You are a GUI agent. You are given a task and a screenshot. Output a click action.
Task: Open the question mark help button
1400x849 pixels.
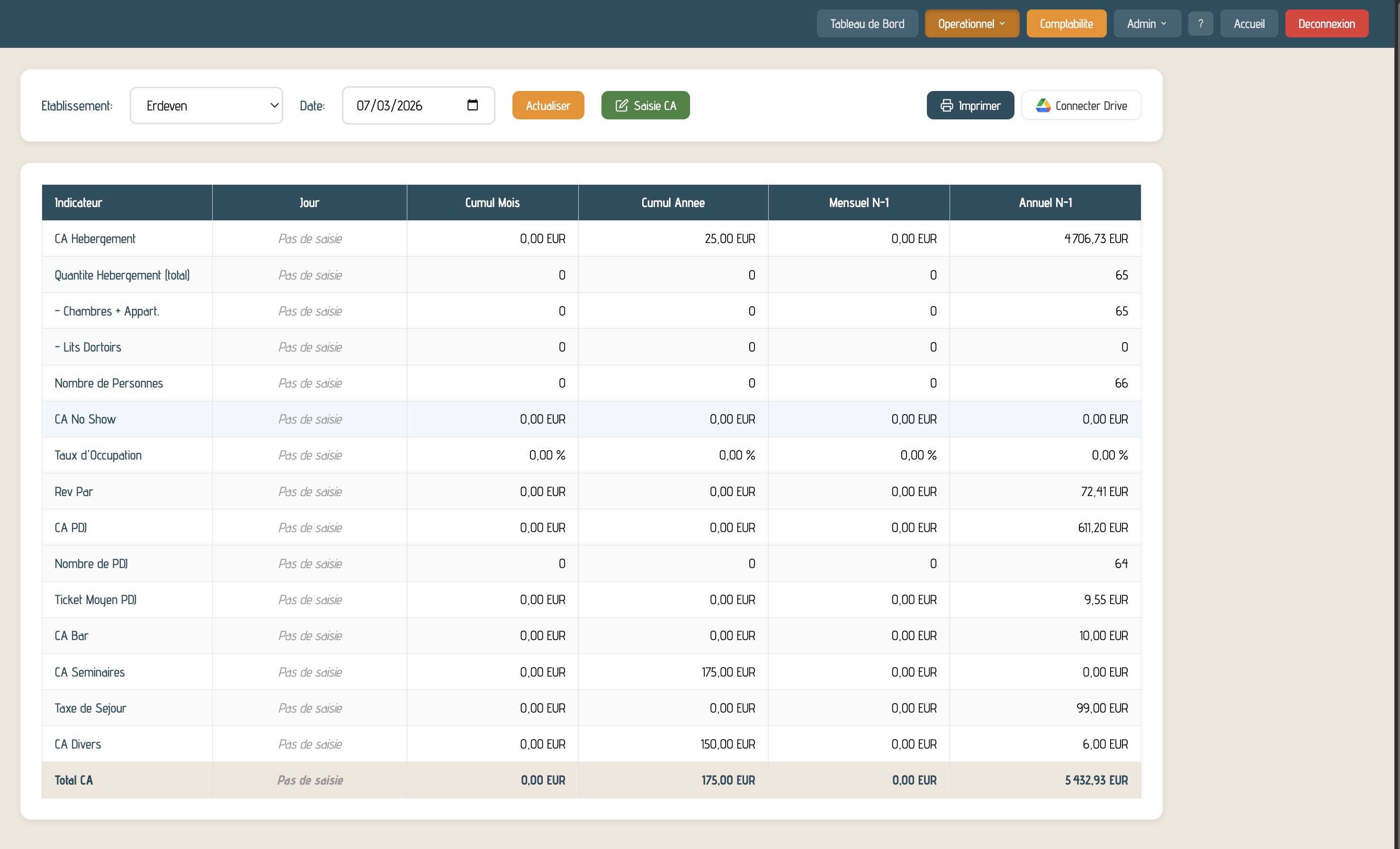[x=1200, y=24]
